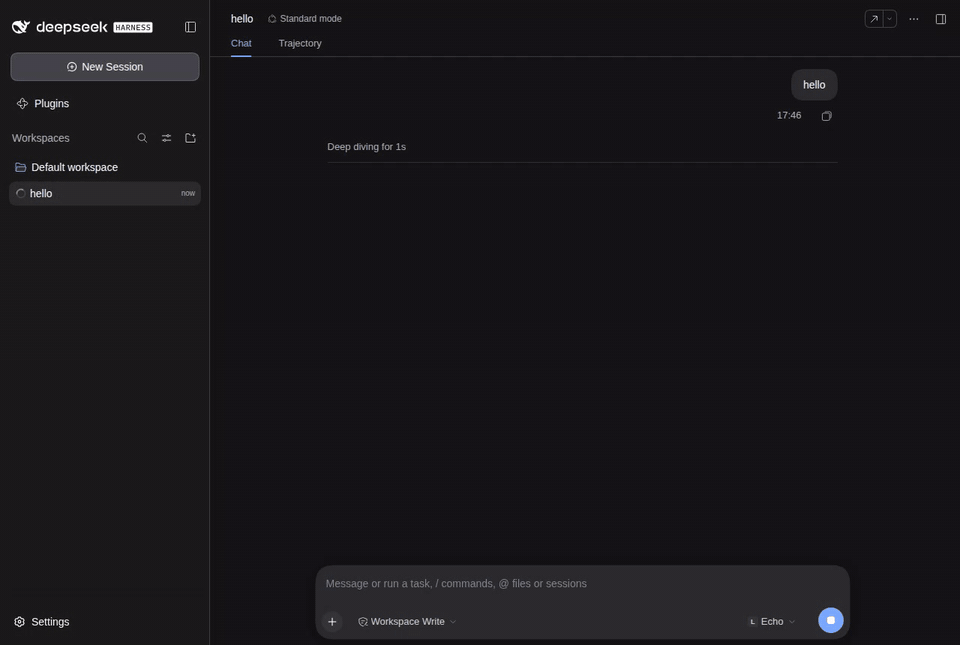This screenshot has height=645, width=960.
Task: Add a new workspace folder icon
Action: click(x=190, y=138)
